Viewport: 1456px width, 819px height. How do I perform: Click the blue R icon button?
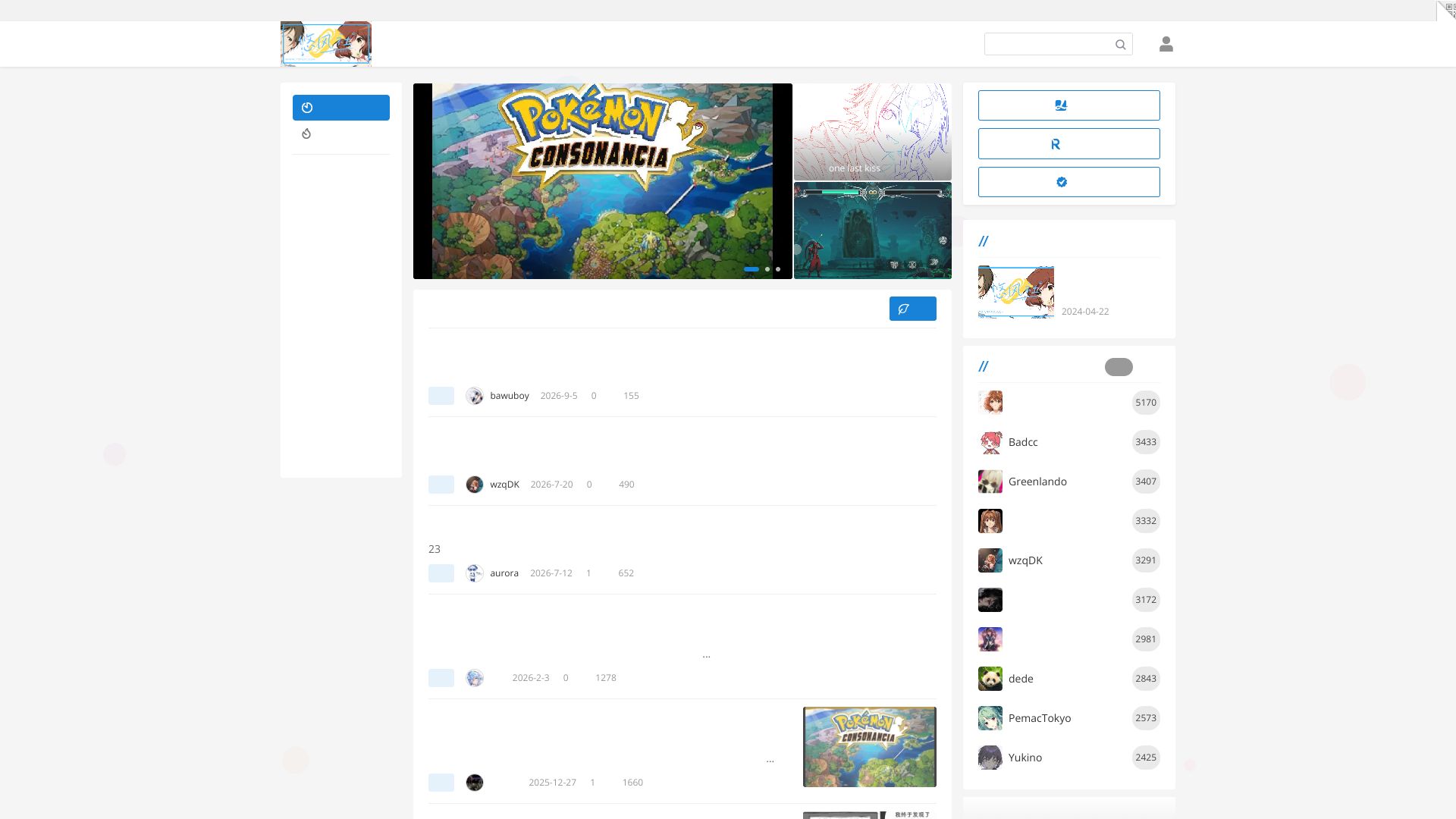point(1068,144)
